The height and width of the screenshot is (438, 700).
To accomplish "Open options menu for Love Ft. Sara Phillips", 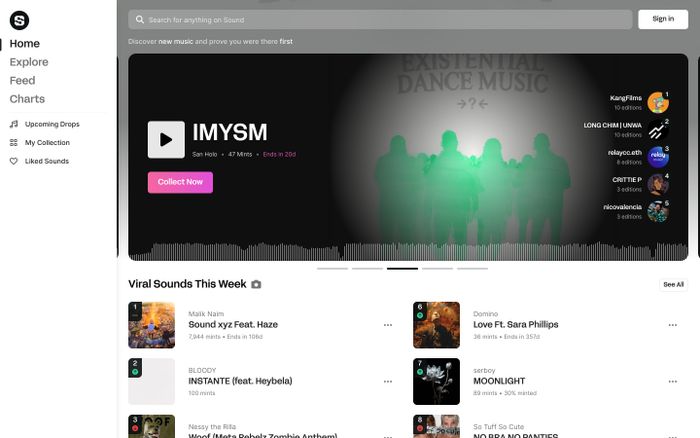I will 674,325.
